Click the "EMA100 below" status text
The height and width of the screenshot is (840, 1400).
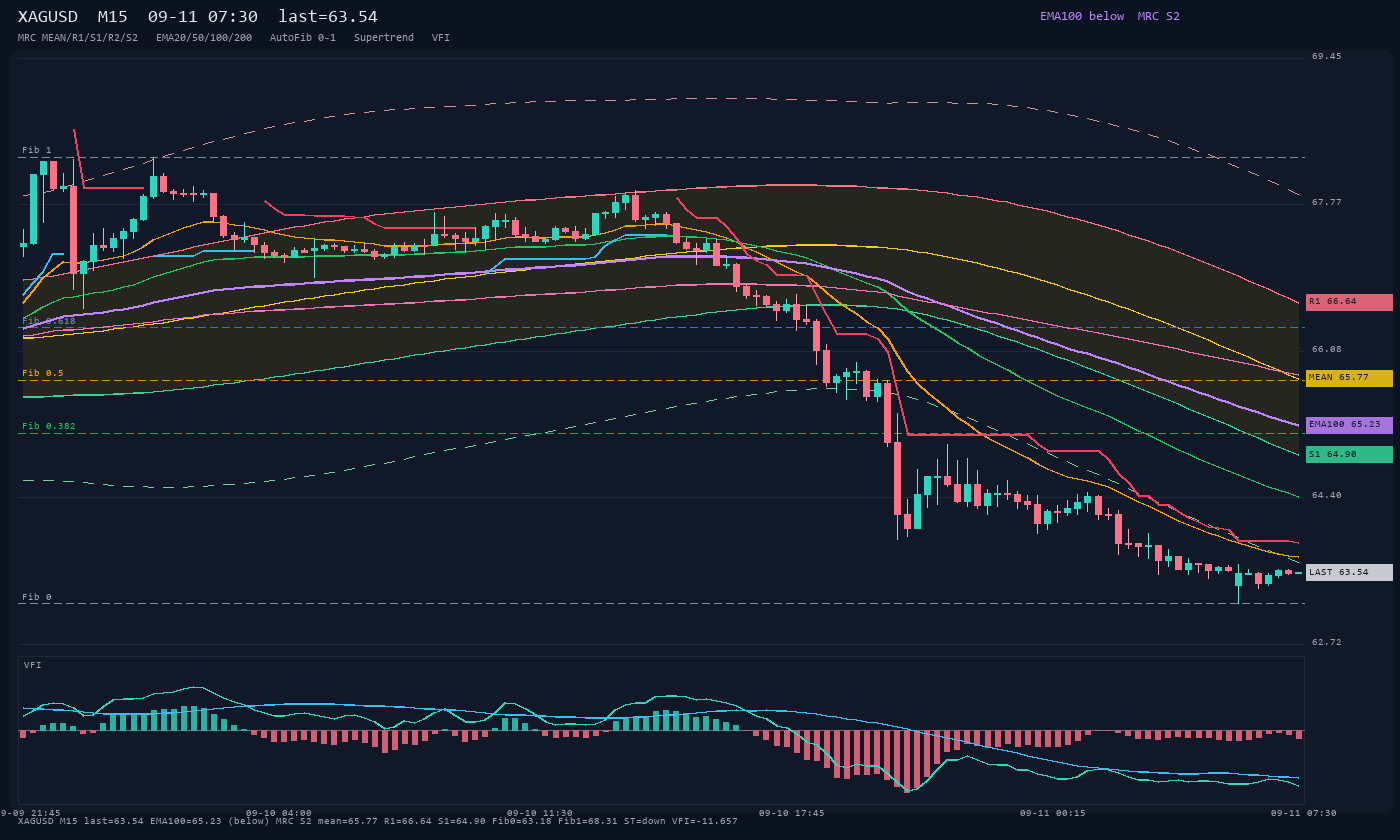click(1082, 16)
